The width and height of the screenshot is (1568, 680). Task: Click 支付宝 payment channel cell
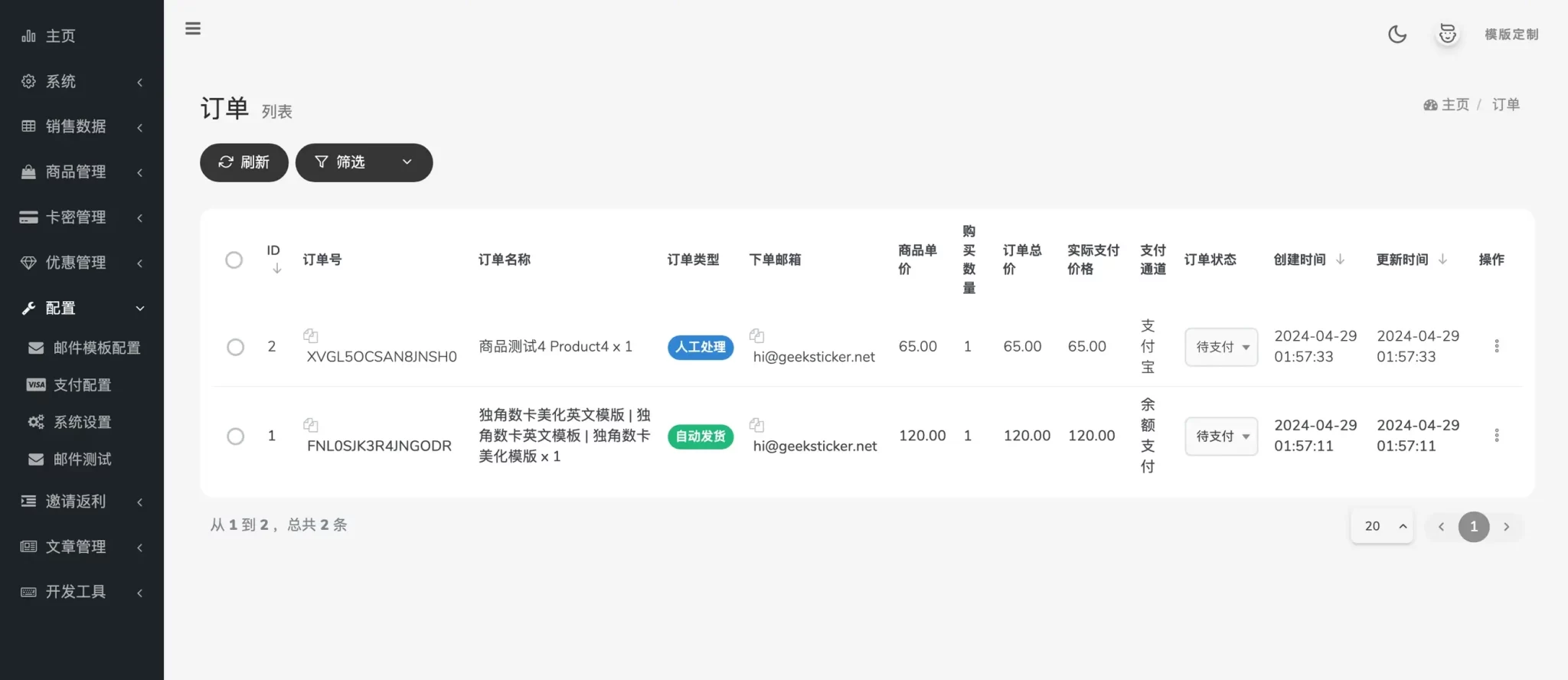point(1148,346)
